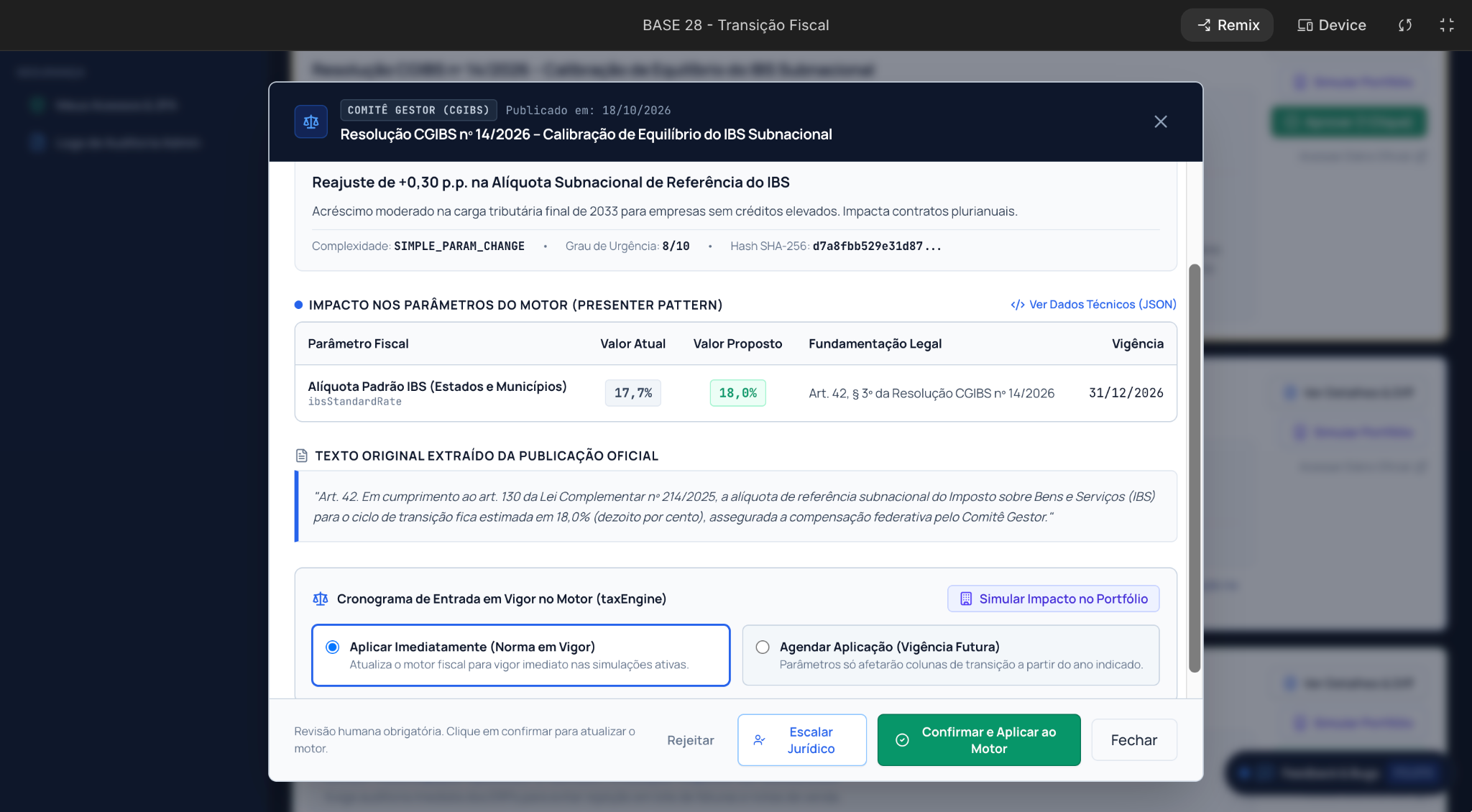Click the dialog vertical scrollbar
Image resolution: width=1472 pixels, height=812 pixels.
pyautogui.click(x=1195, y=468)
